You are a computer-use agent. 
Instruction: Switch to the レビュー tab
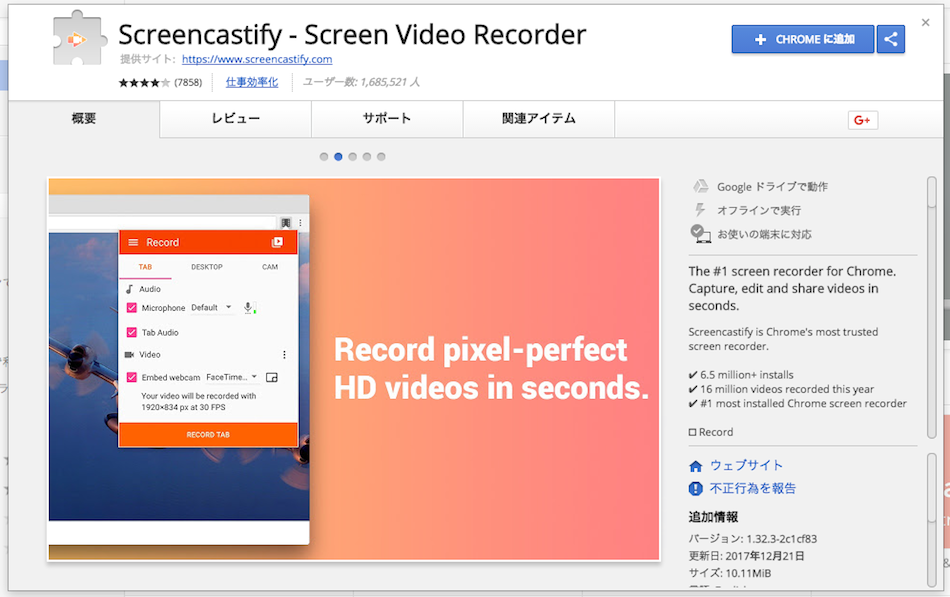(x=236, y=119)
